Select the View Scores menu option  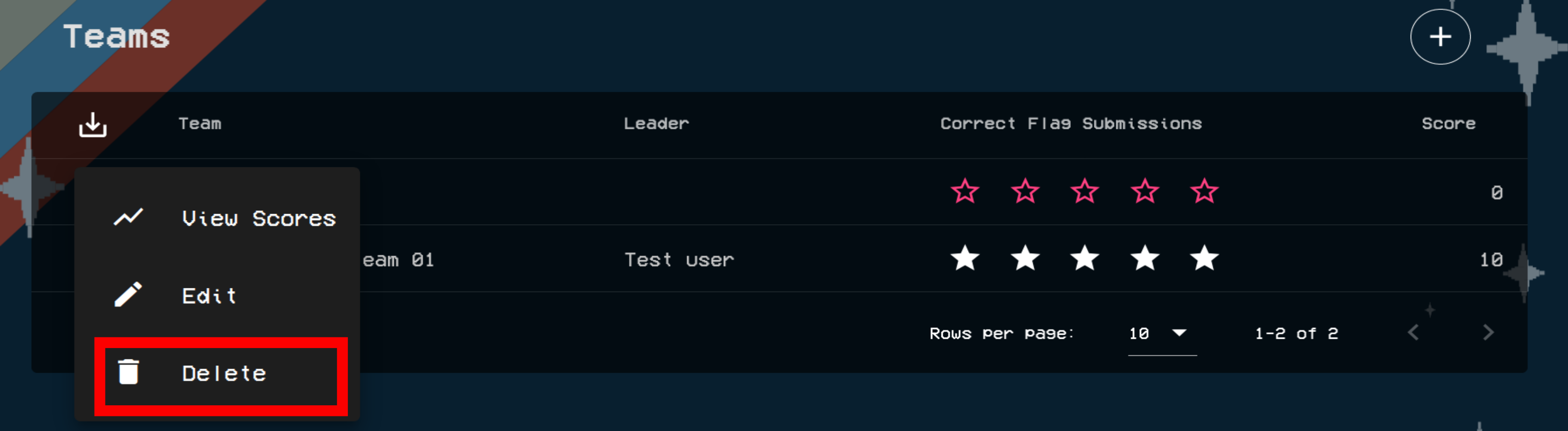click(x=258, y=218)
